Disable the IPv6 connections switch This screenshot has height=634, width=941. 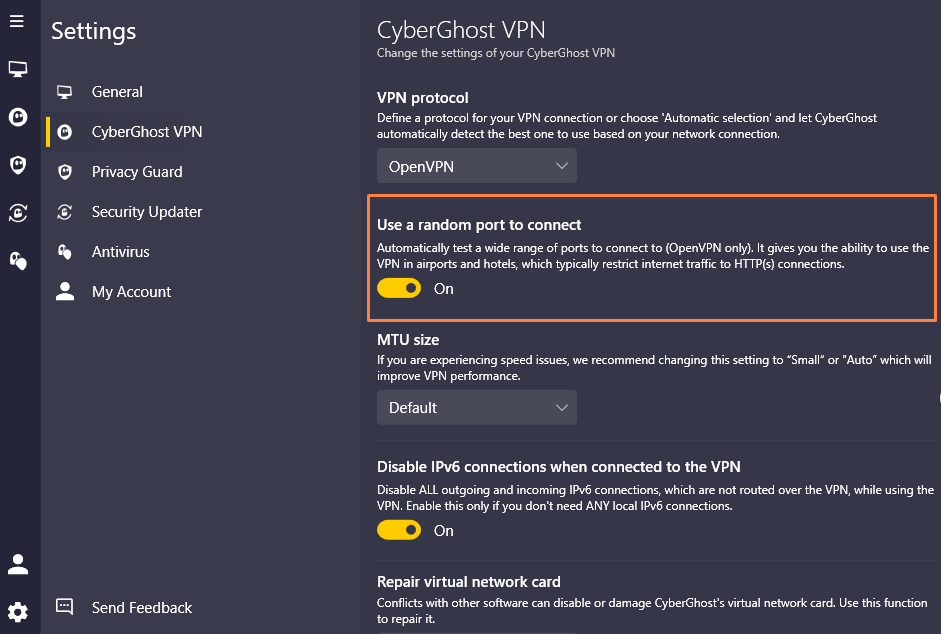coord(399,530)
